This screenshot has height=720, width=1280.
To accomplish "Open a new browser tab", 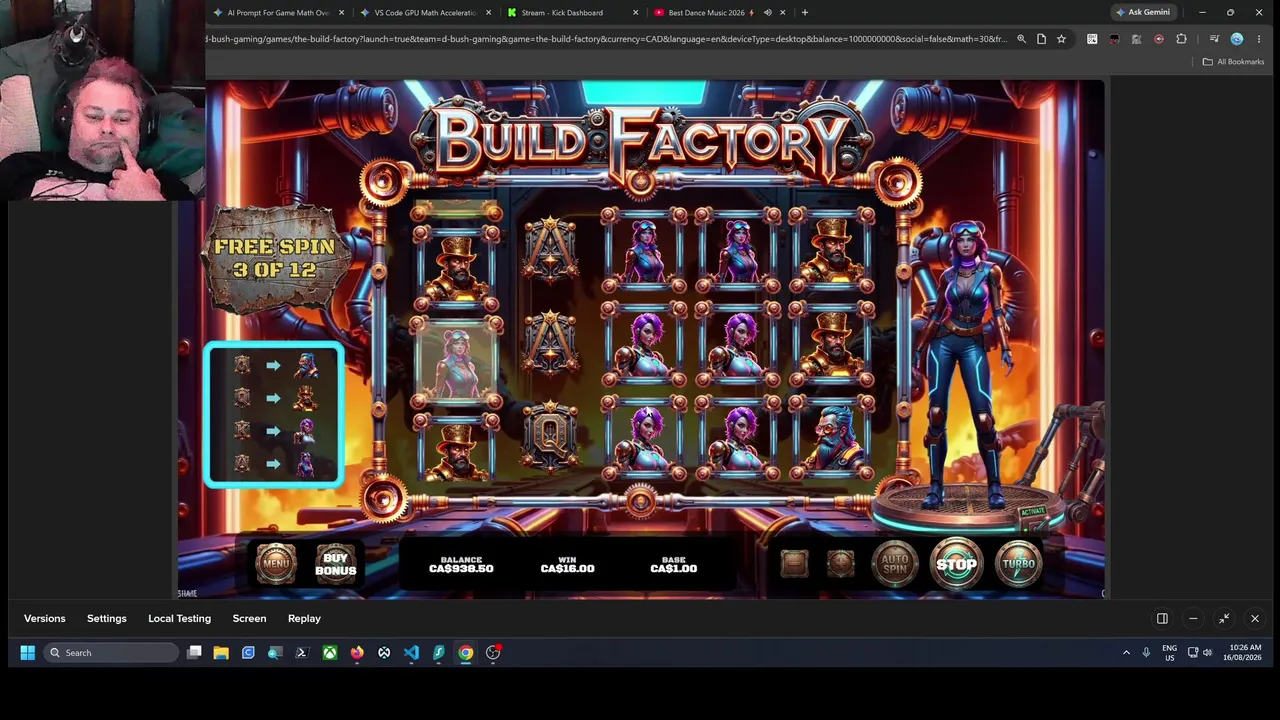I will (805, 13).
